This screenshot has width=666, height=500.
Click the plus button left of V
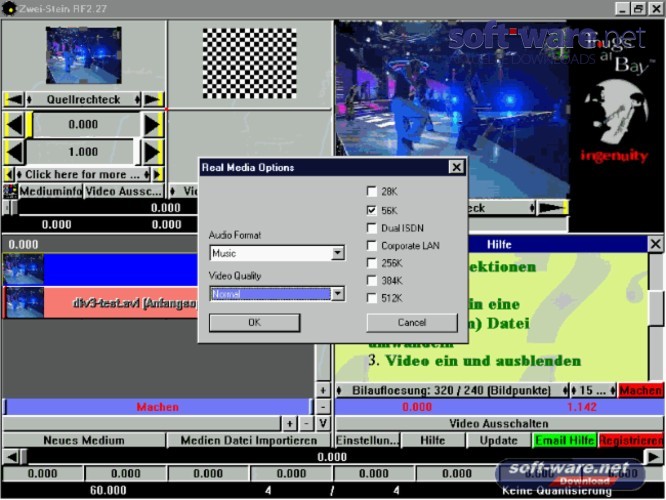(x=289, y=424)
